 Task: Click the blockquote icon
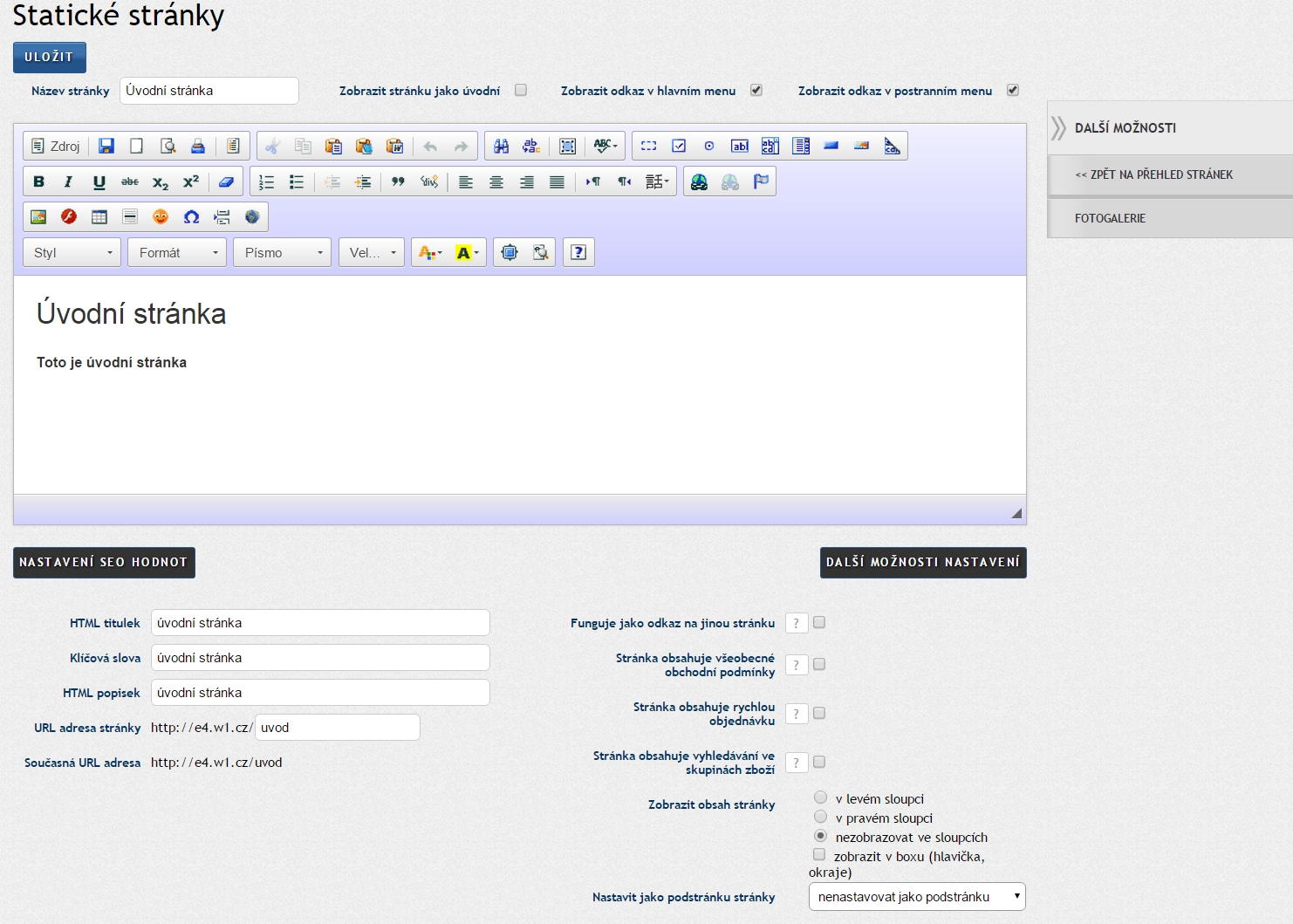point(398,181)
